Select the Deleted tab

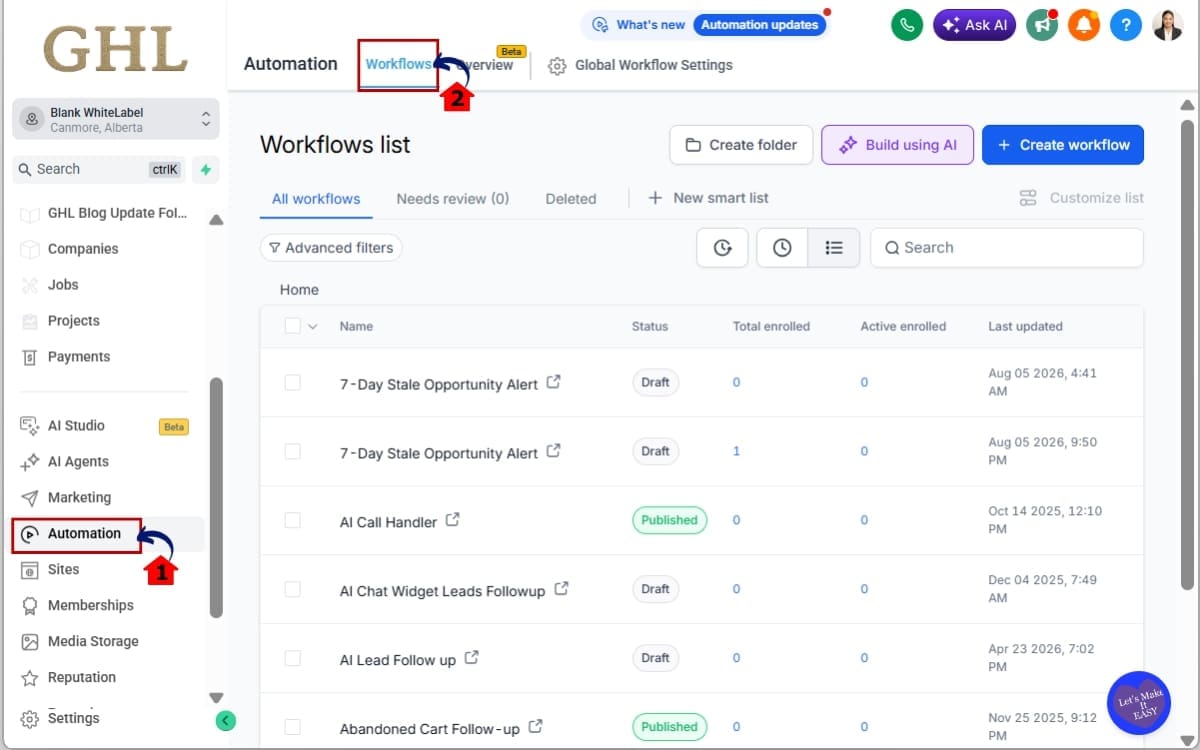click(x=571, y=199)
